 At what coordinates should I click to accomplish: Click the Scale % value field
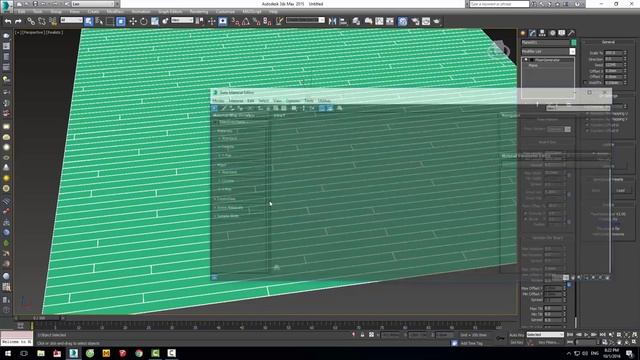tap(613, 53)
